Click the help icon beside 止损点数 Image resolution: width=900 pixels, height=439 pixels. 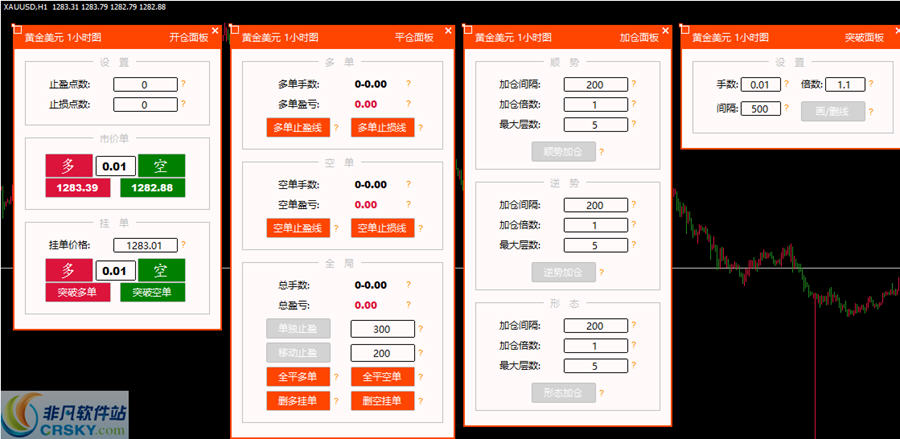184,104
